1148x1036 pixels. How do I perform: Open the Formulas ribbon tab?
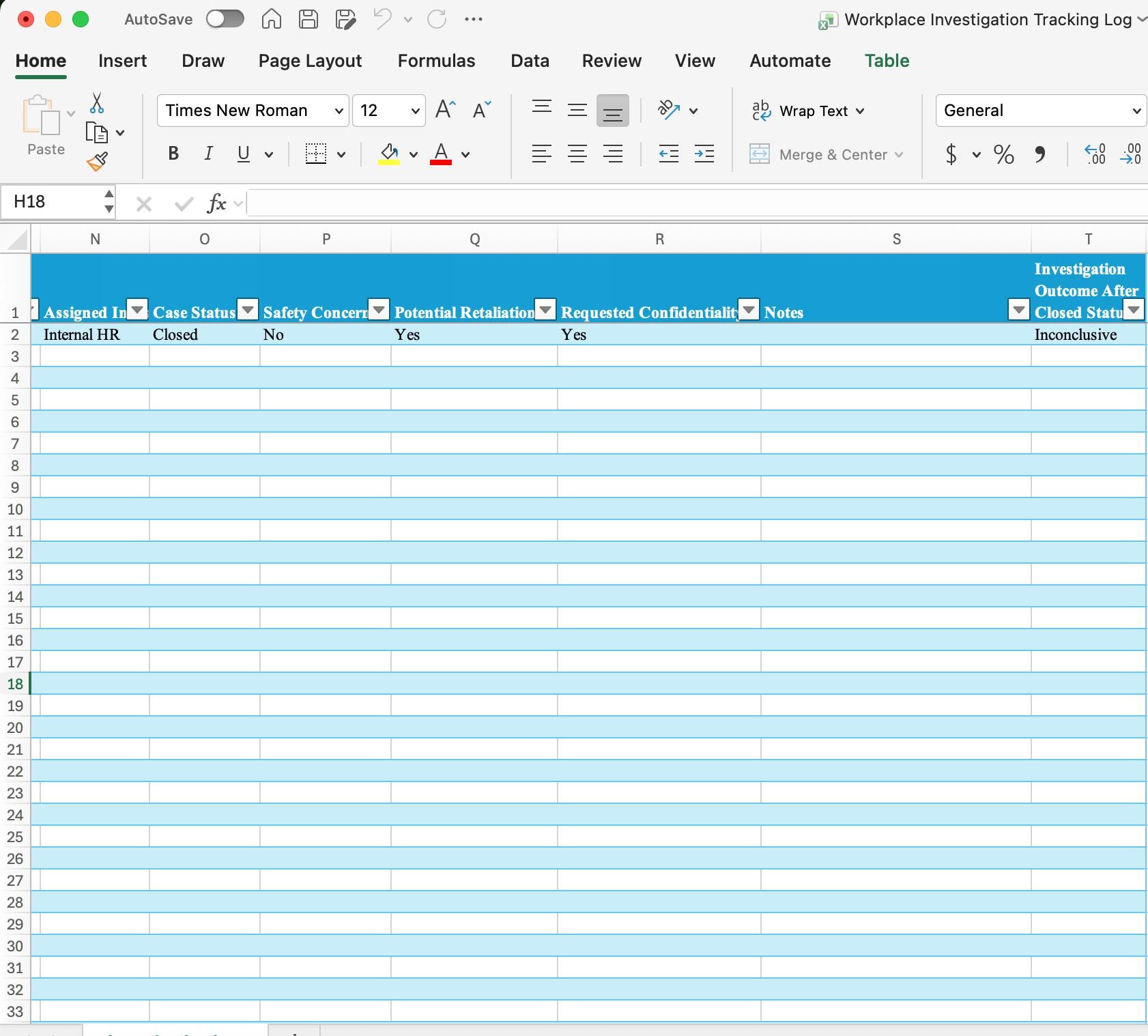436,61
